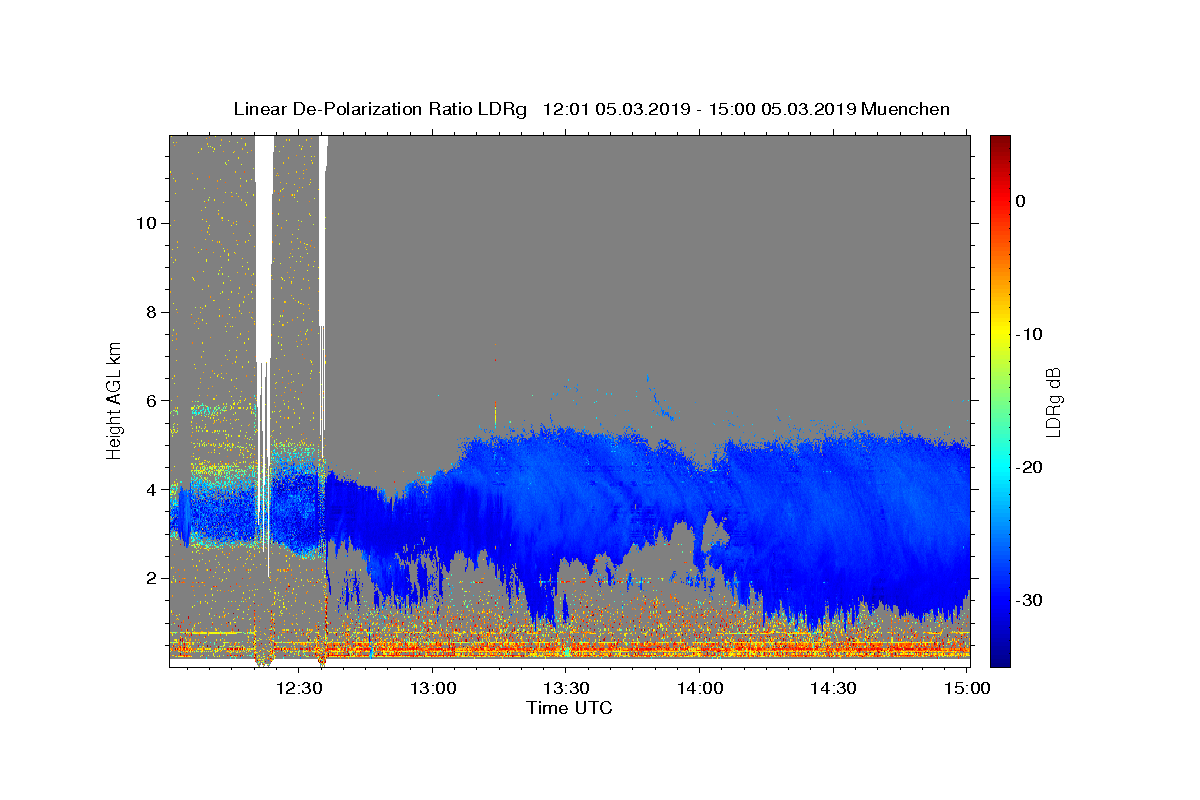Click the 'Height AGL km' axis label
Screen dimensions: 1200x800
click(115, 401)
